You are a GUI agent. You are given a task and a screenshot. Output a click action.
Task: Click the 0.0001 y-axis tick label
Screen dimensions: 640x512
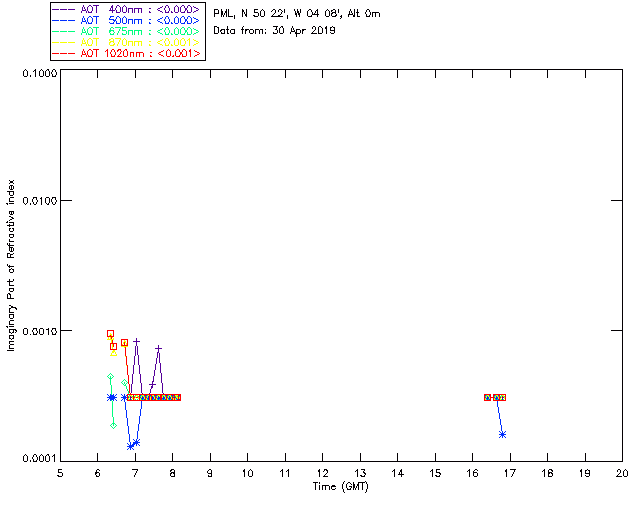pos(40,459)
